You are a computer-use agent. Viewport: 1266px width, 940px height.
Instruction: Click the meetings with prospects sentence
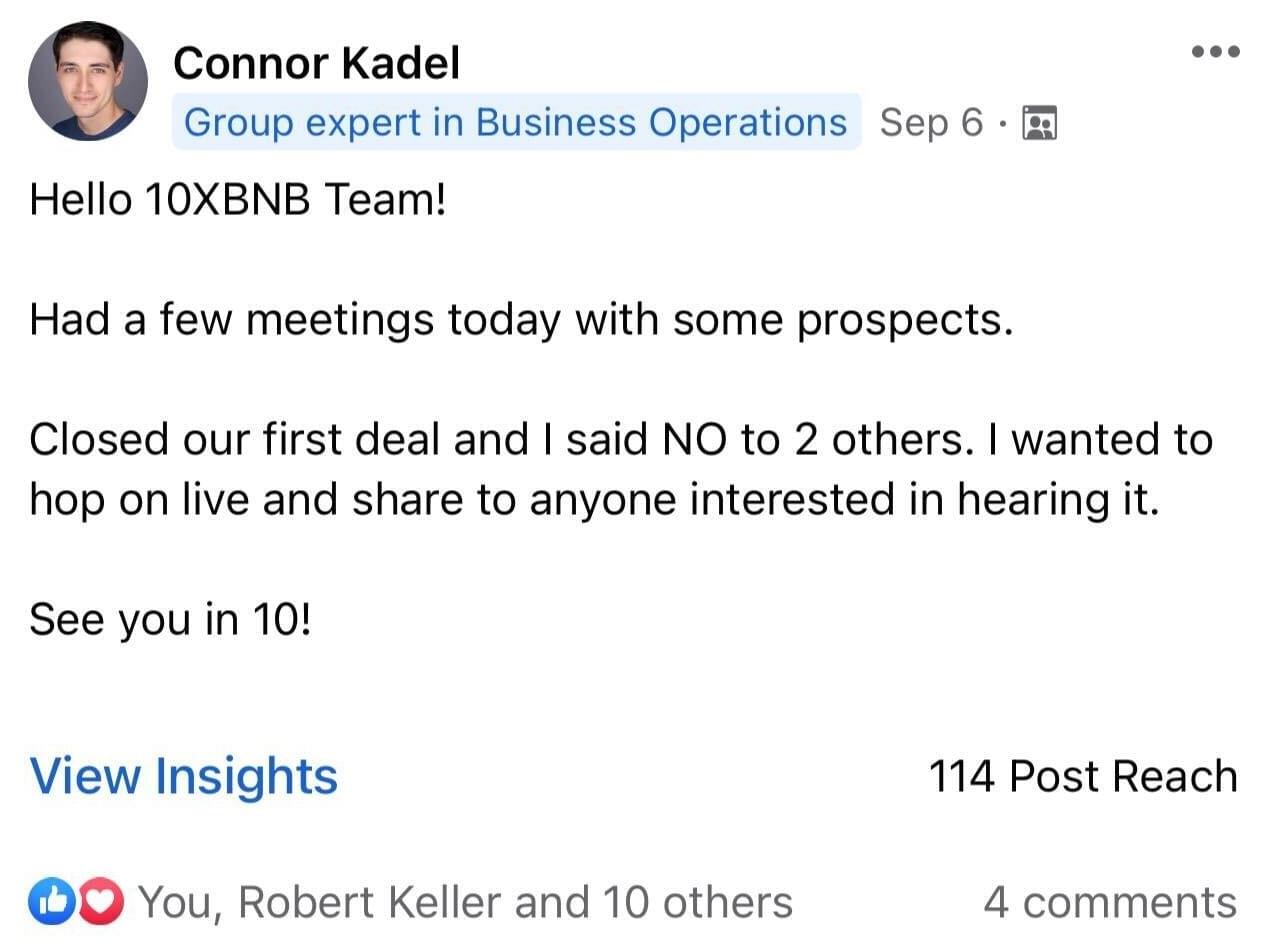click(x=521, y=320)
